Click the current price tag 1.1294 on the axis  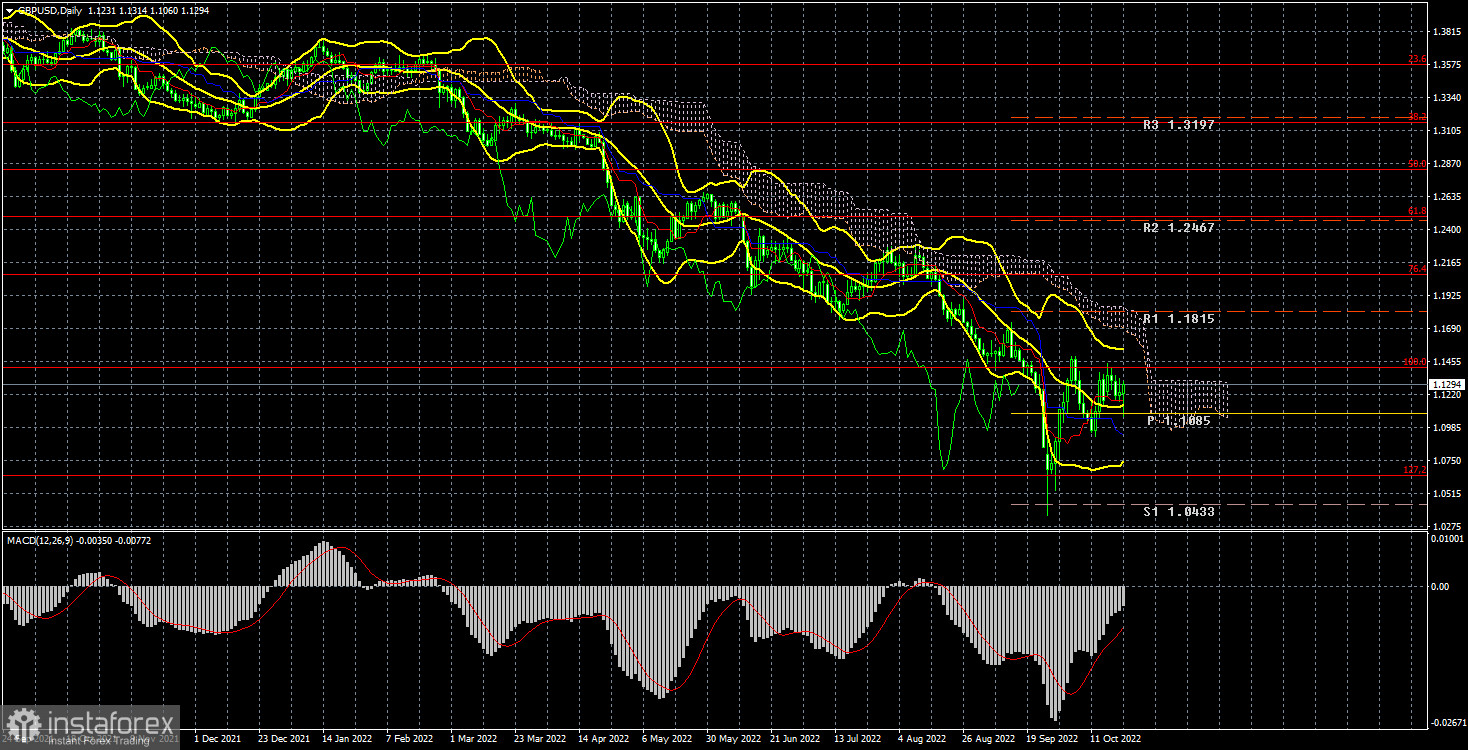pos(1445,384)
